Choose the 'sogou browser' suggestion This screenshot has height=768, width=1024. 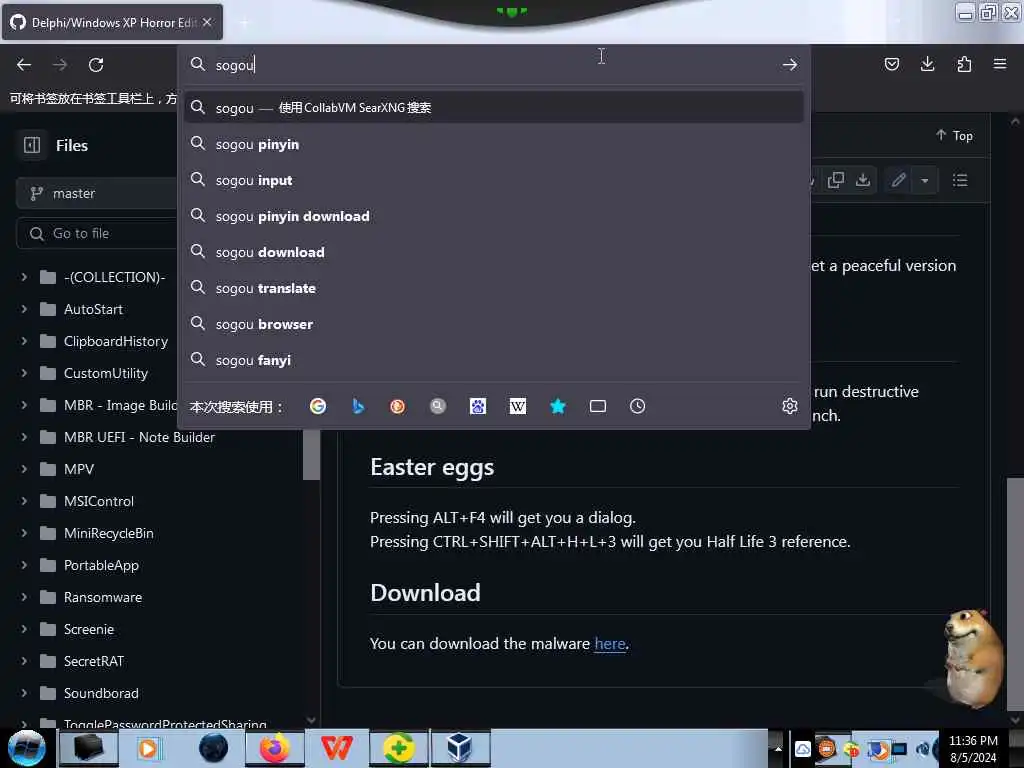click(x=493, y=323)
